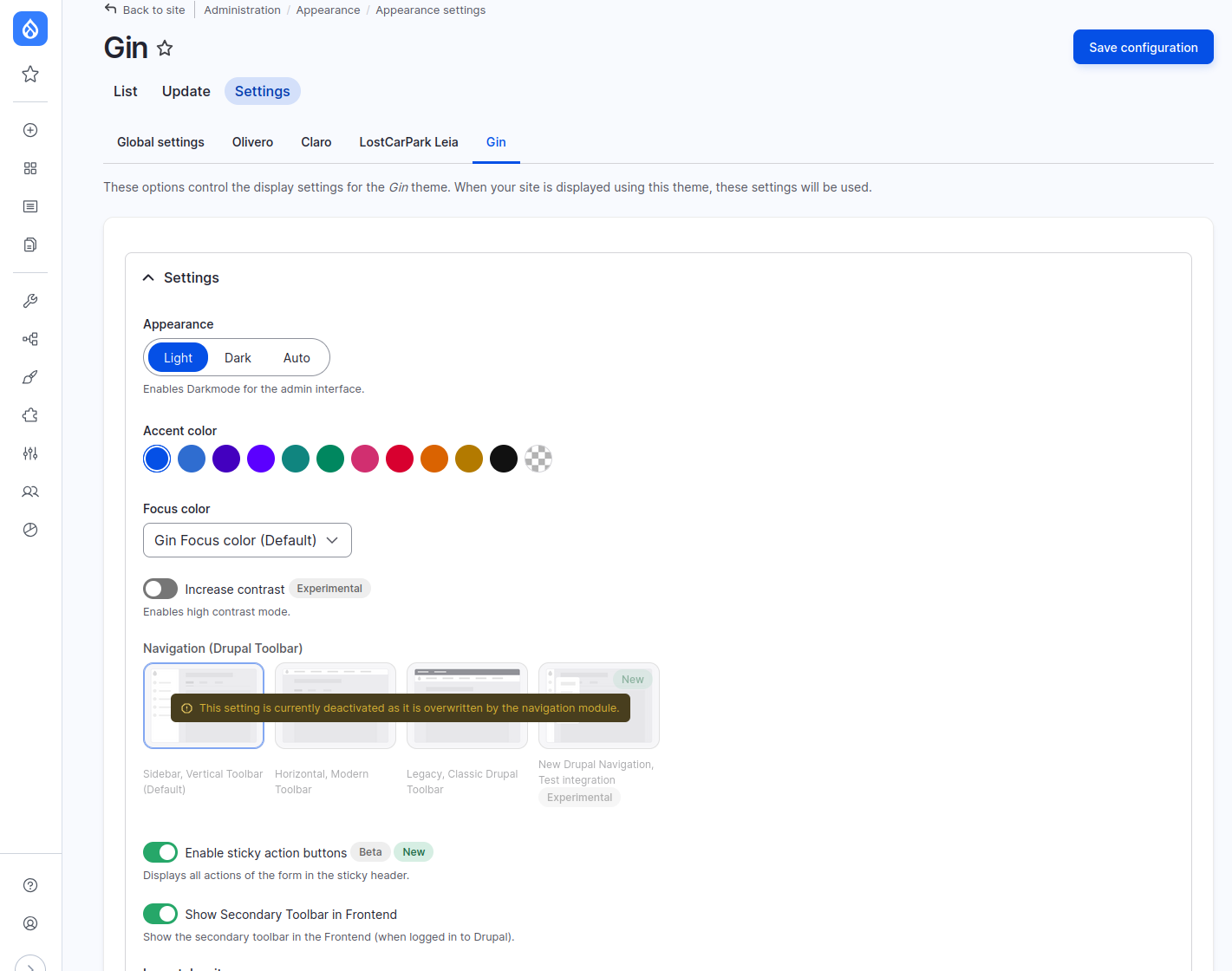Add Gin page to shortcuts star

pos(165,49)
